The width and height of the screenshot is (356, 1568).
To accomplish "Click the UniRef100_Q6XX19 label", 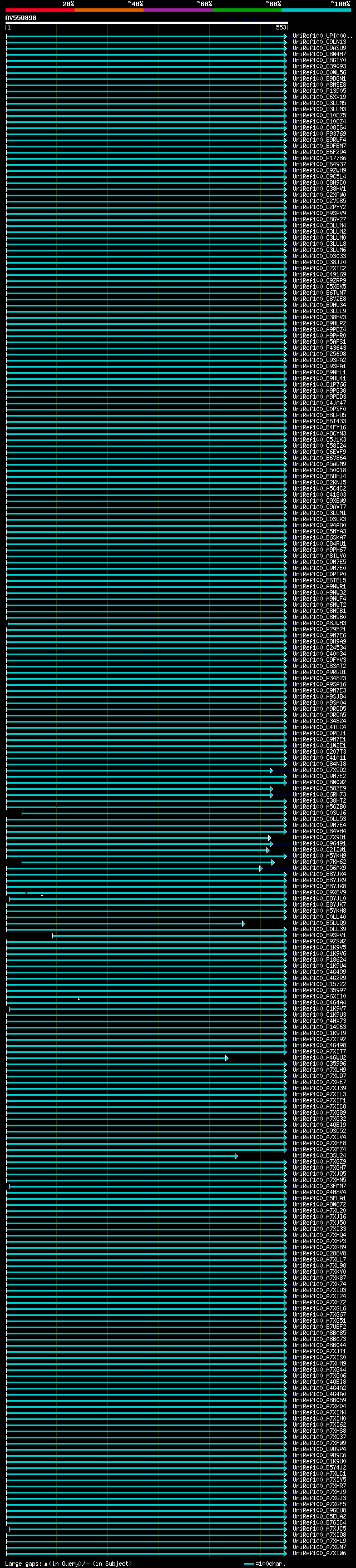I will coord(319,97).
